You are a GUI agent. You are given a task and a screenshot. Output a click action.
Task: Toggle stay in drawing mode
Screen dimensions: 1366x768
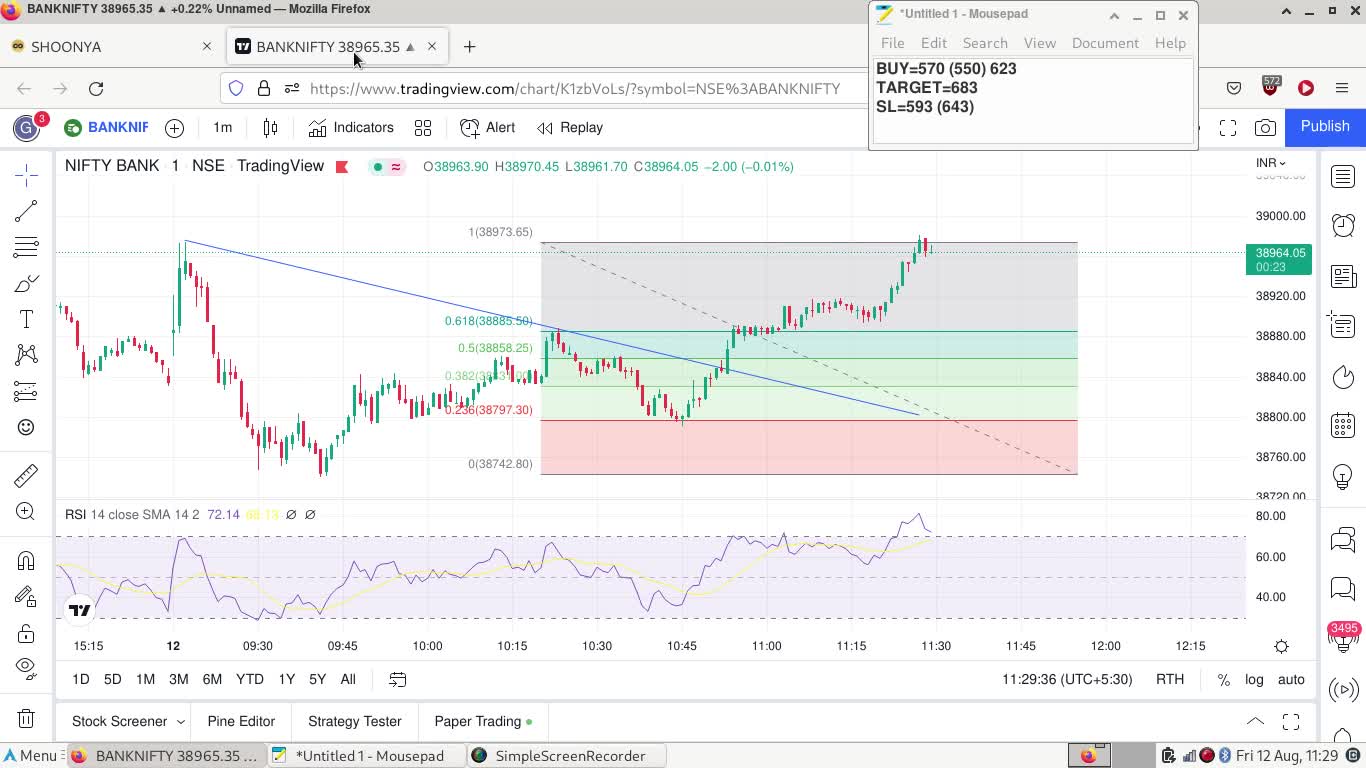point(26,597)
